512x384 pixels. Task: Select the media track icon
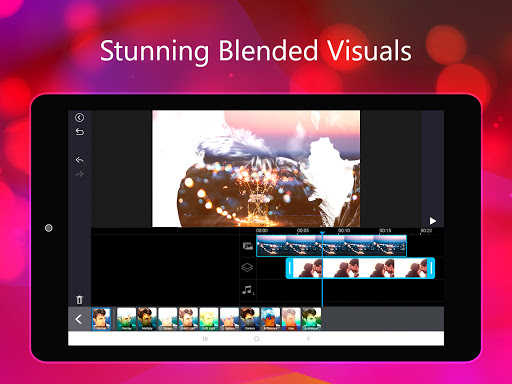pyautogui.click(x=248, y=246)
